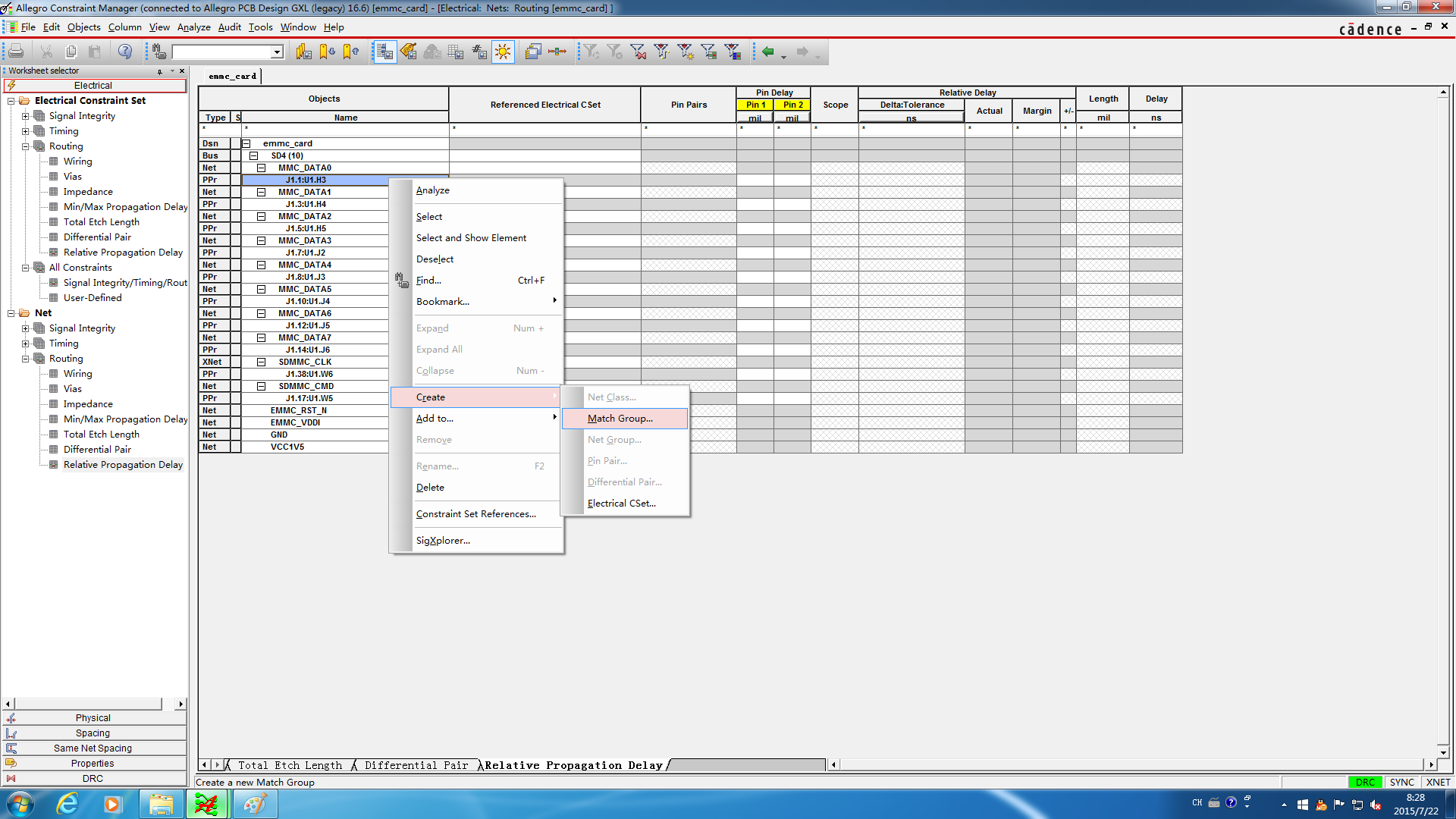1456x819 pixels.
Task: Click the grid worksheet toolbar icon
Action: pyautogui.click(x=456, y=52)
